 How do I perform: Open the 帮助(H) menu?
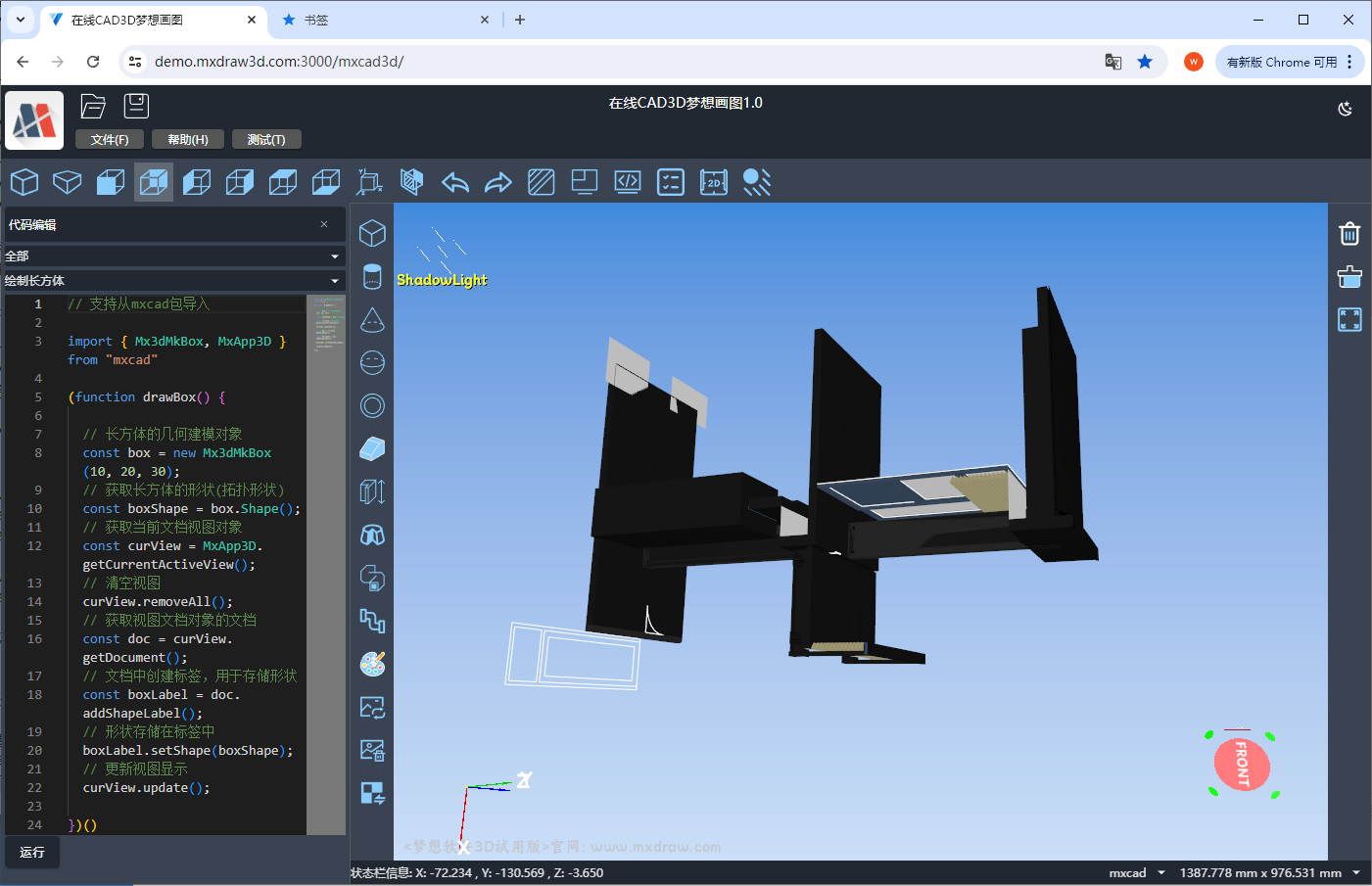[x=188, y=140]
